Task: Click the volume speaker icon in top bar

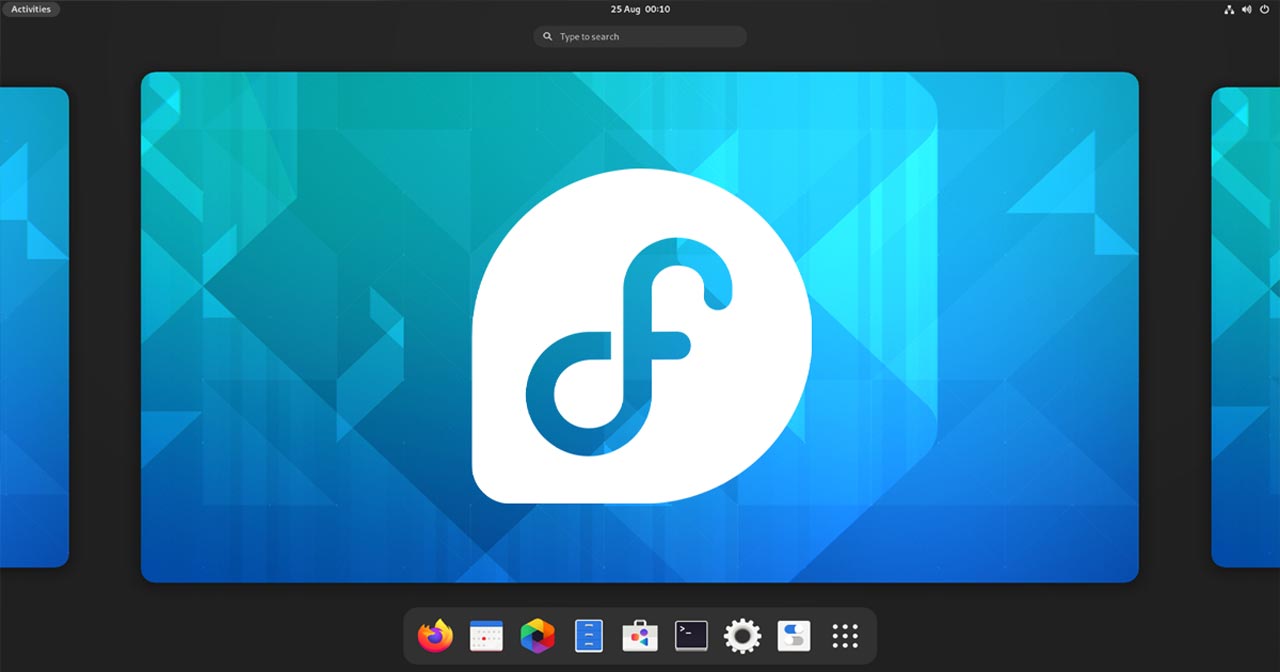Action: [x=1247, y=9]
